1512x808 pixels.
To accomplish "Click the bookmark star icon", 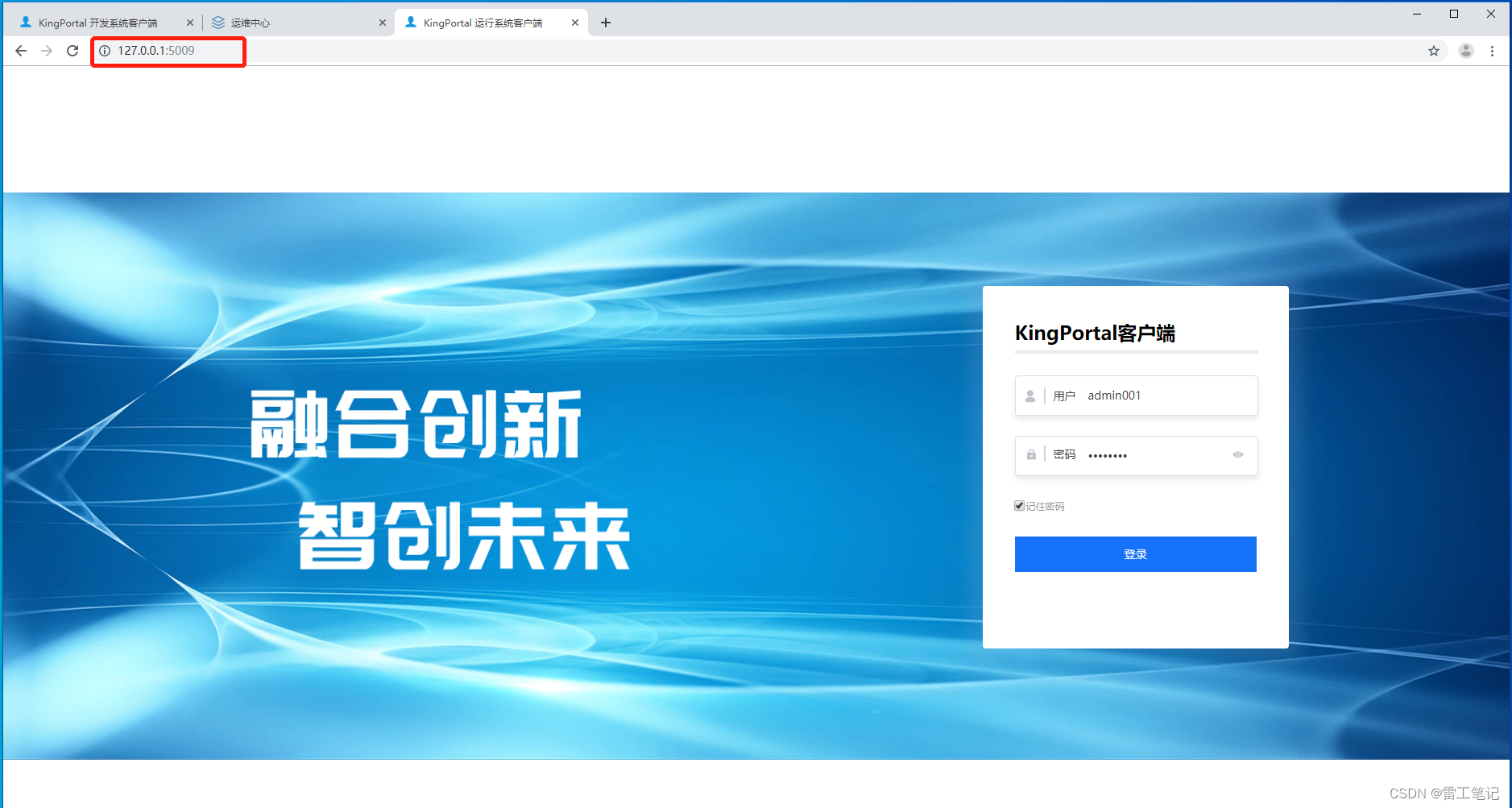I will click(1434, 50).
